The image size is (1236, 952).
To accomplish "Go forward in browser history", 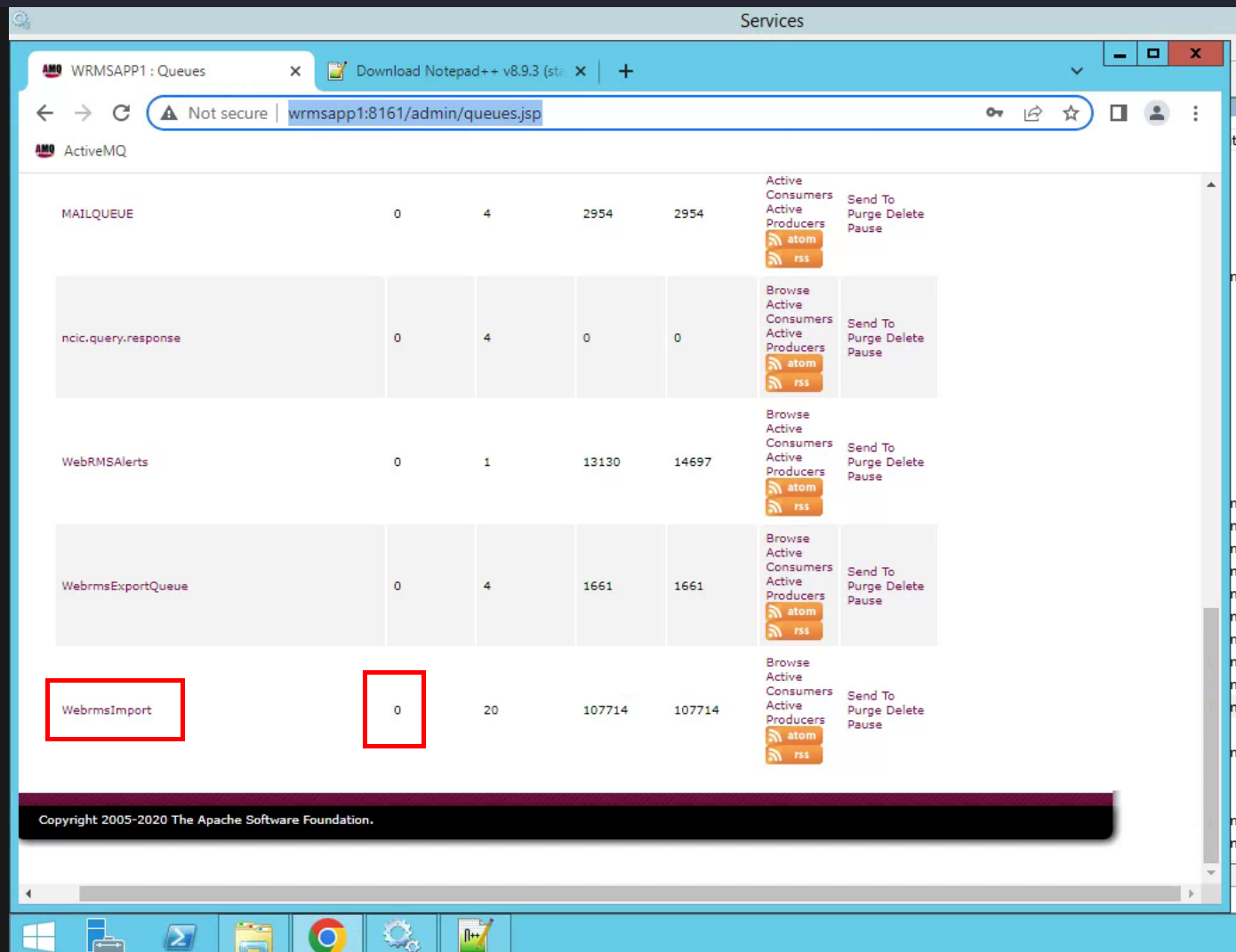I will coord(84,113).
